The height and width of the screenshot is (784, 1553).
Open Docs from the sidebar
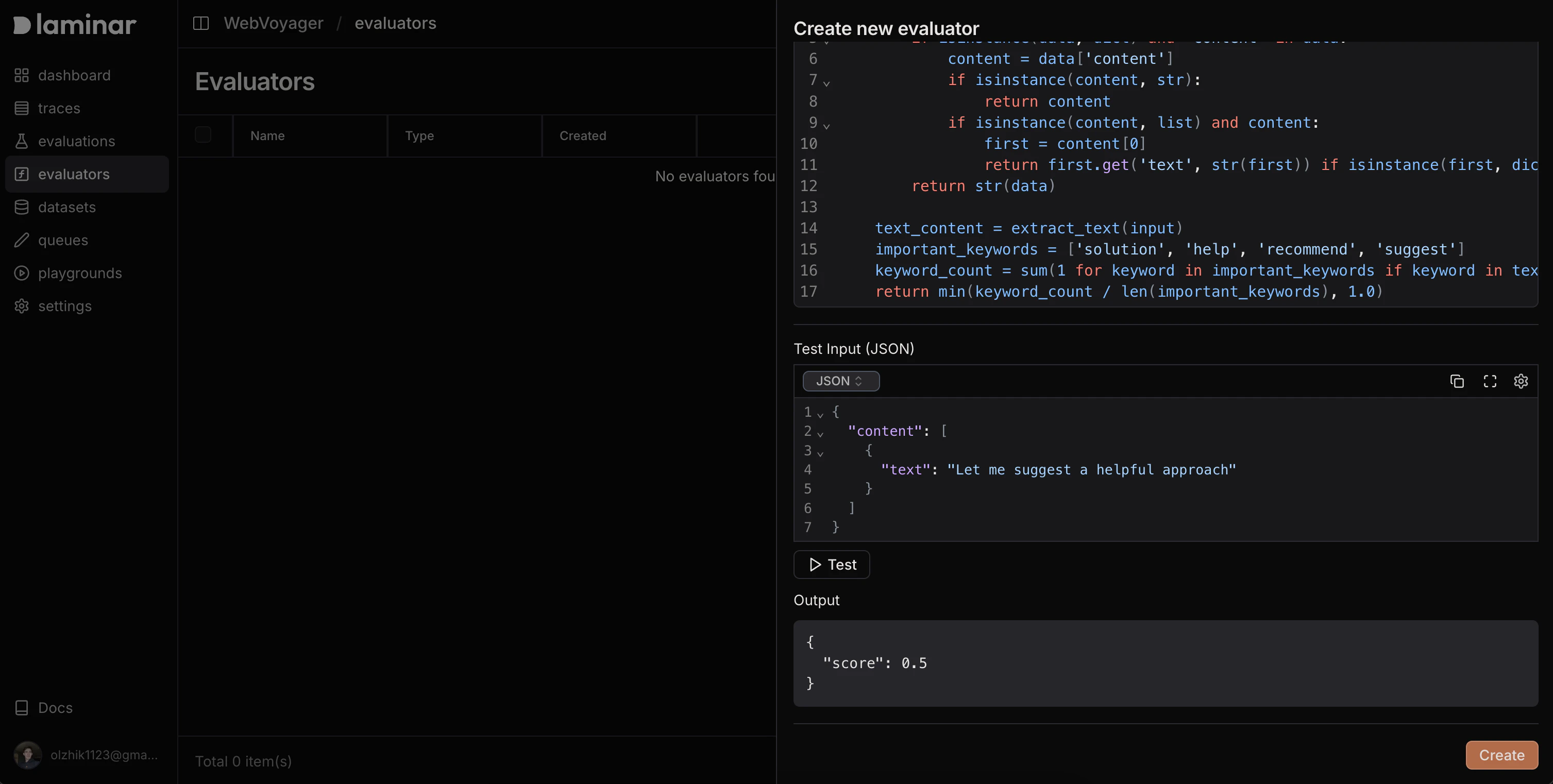pos(54,707)
